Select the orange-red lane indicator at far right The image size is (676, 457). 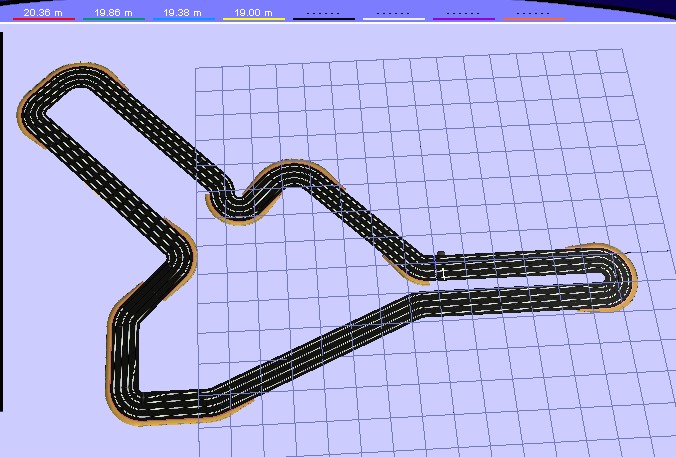533,14
